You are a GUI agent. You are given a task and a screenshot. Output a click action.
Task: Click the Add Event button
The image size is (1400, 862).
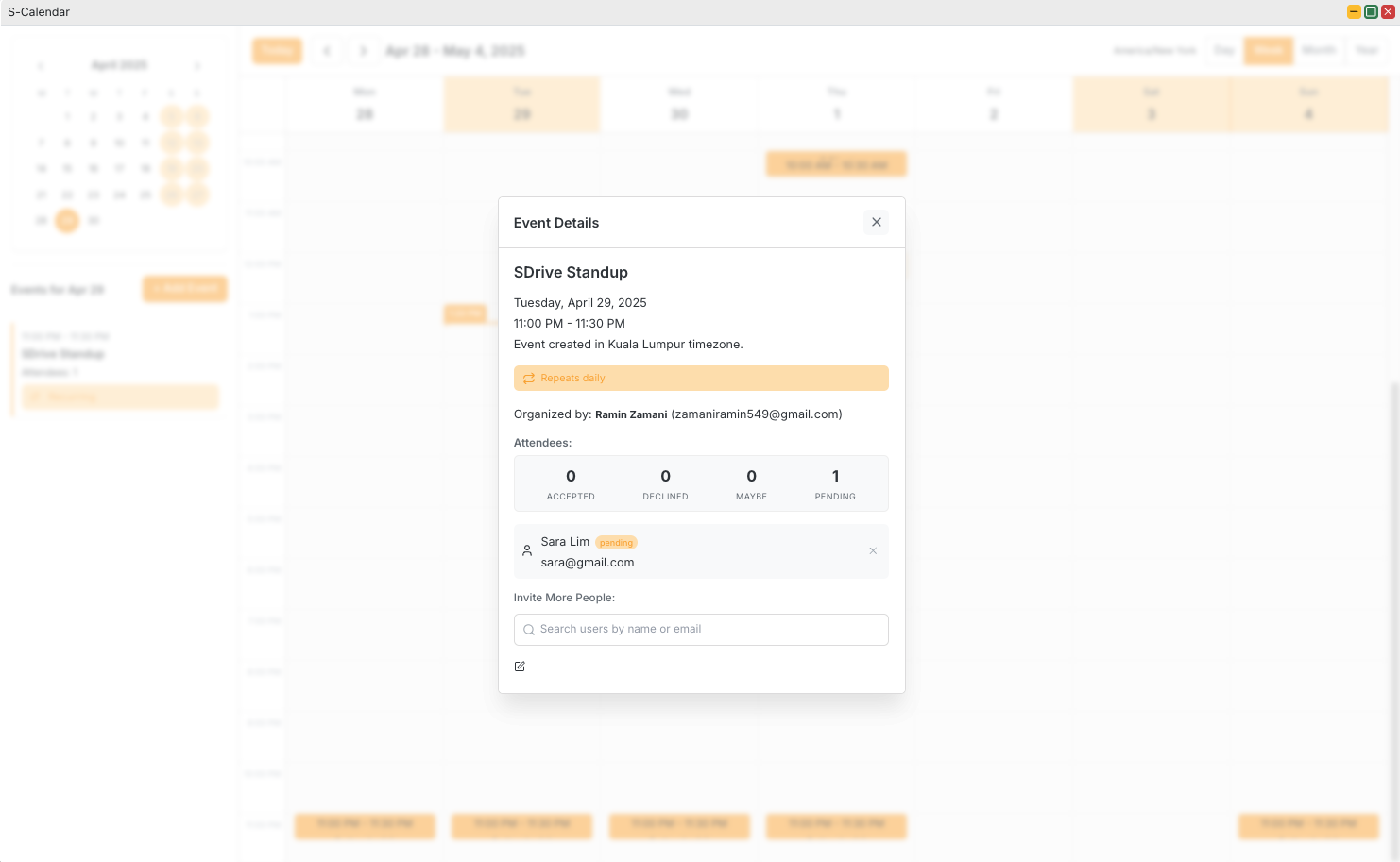click(x=185, y=289)
